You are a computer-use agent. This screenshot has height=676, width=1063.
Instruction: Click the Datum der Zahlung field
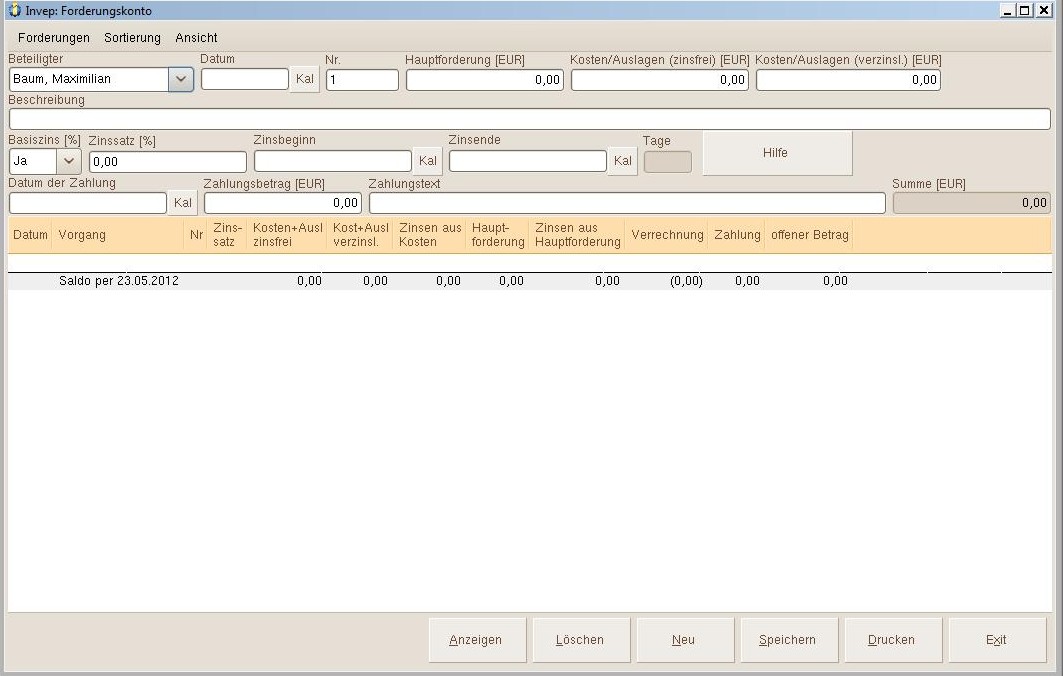pyautogui.click(x=88, y=203)
